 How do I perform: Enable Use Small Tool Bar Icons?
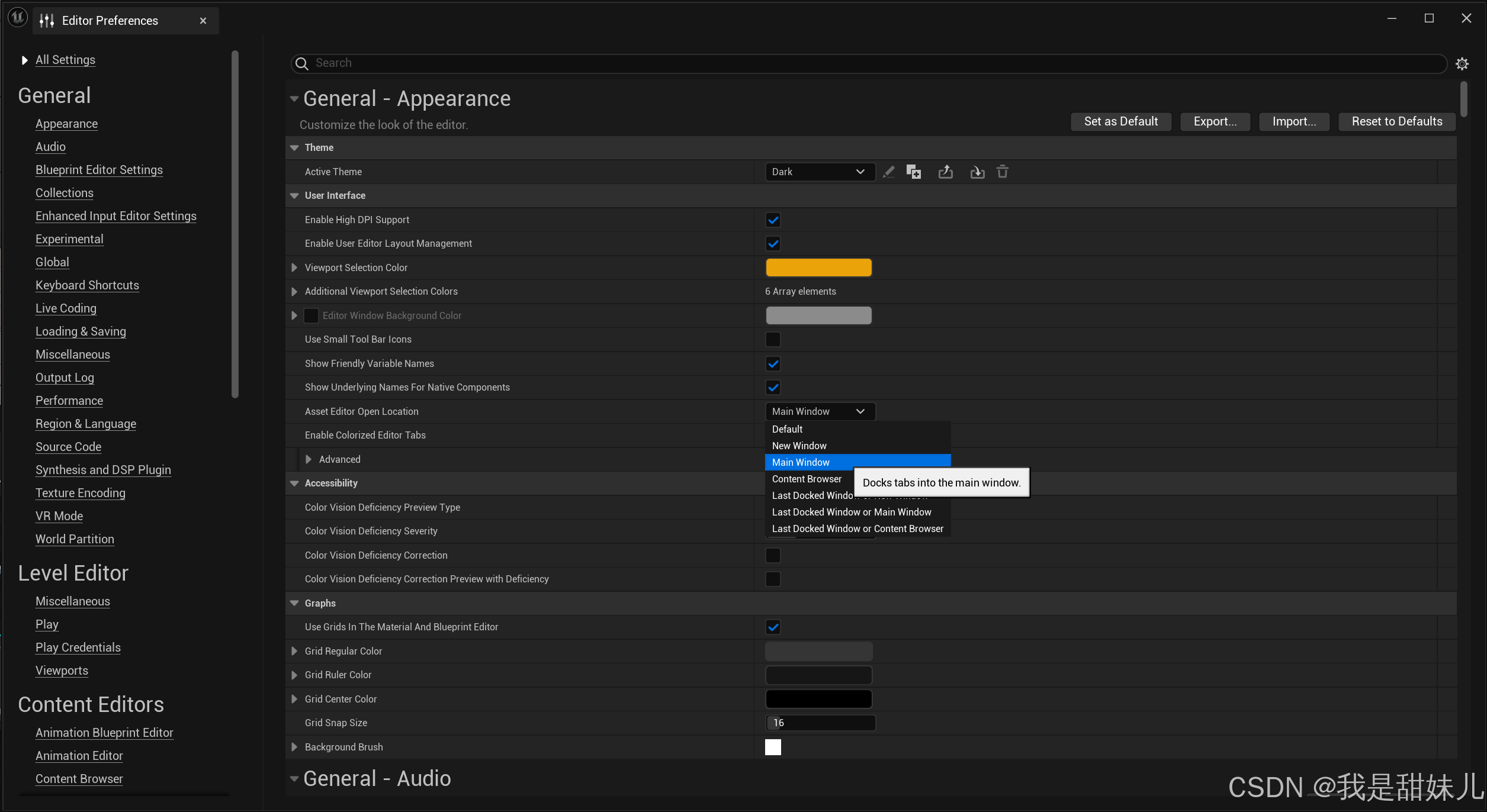pyautogui.click(x=773, y=340)
